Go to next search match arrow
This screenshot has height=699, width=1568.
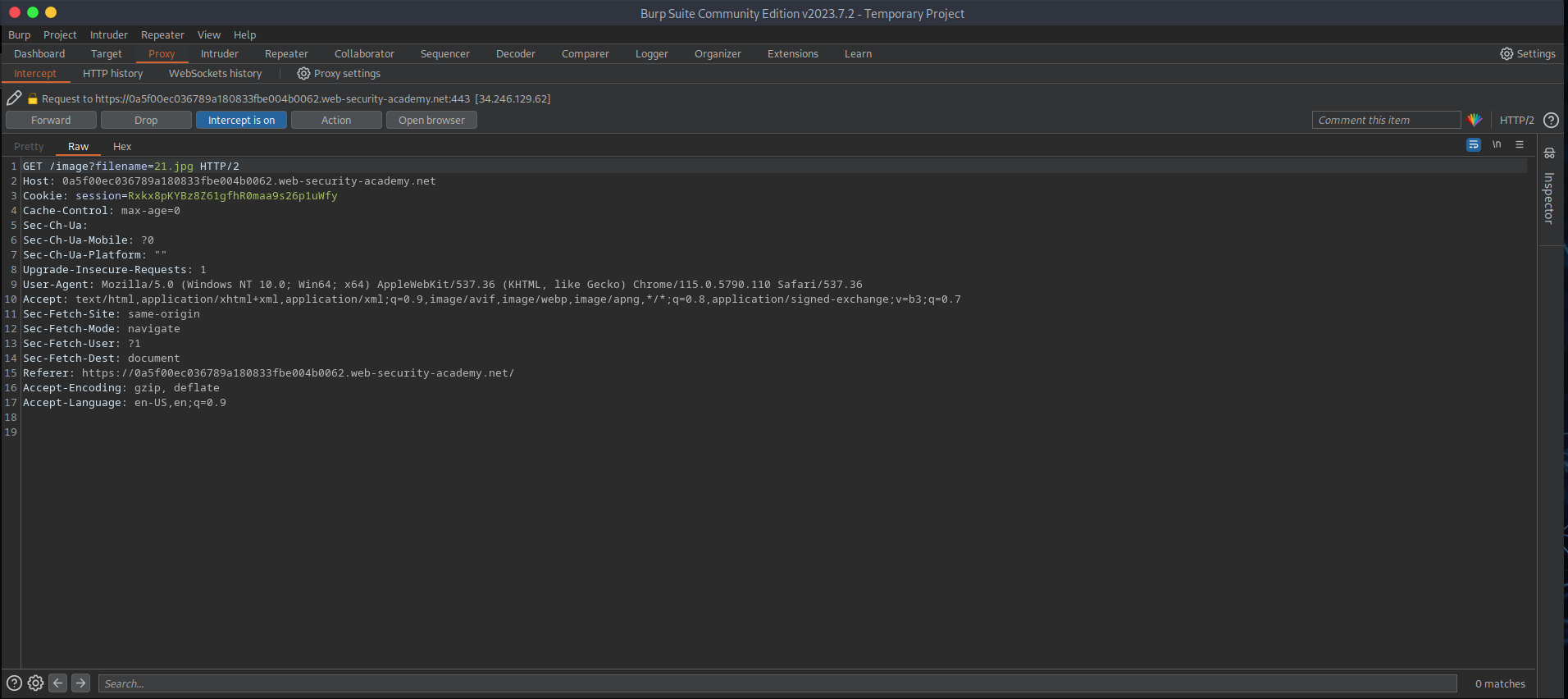pyautogui.click(x=80, y=683)
